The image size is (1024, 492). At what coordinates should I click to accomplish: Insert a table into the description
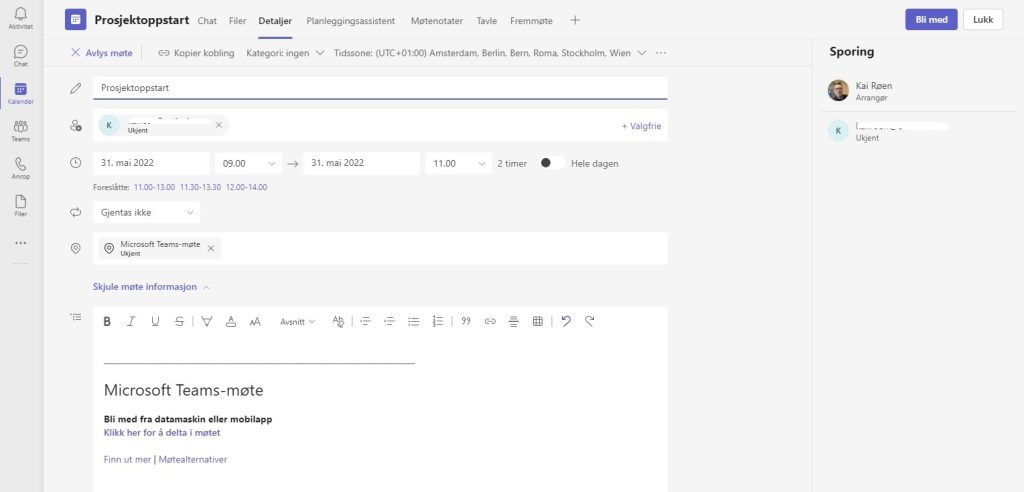(x=537, y=321)
